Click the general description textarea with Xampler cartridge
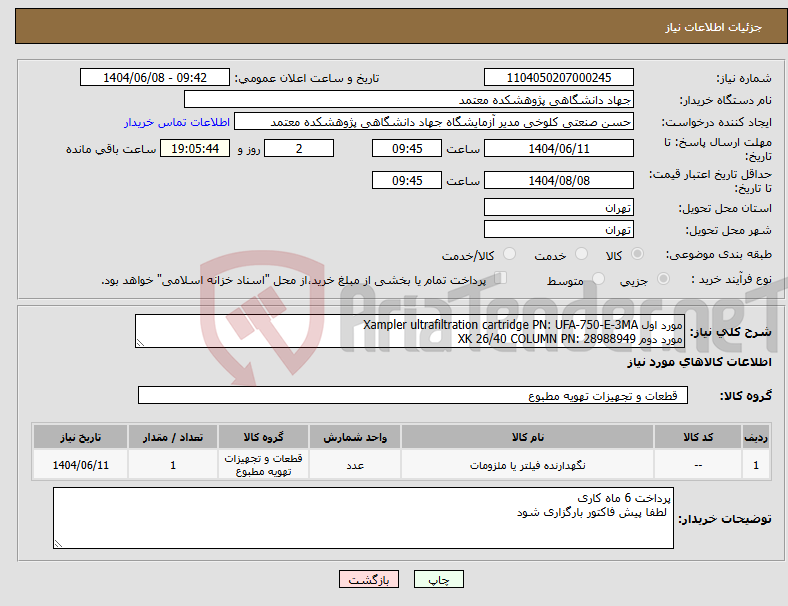788x606 pixels. [x=410, y=331]
